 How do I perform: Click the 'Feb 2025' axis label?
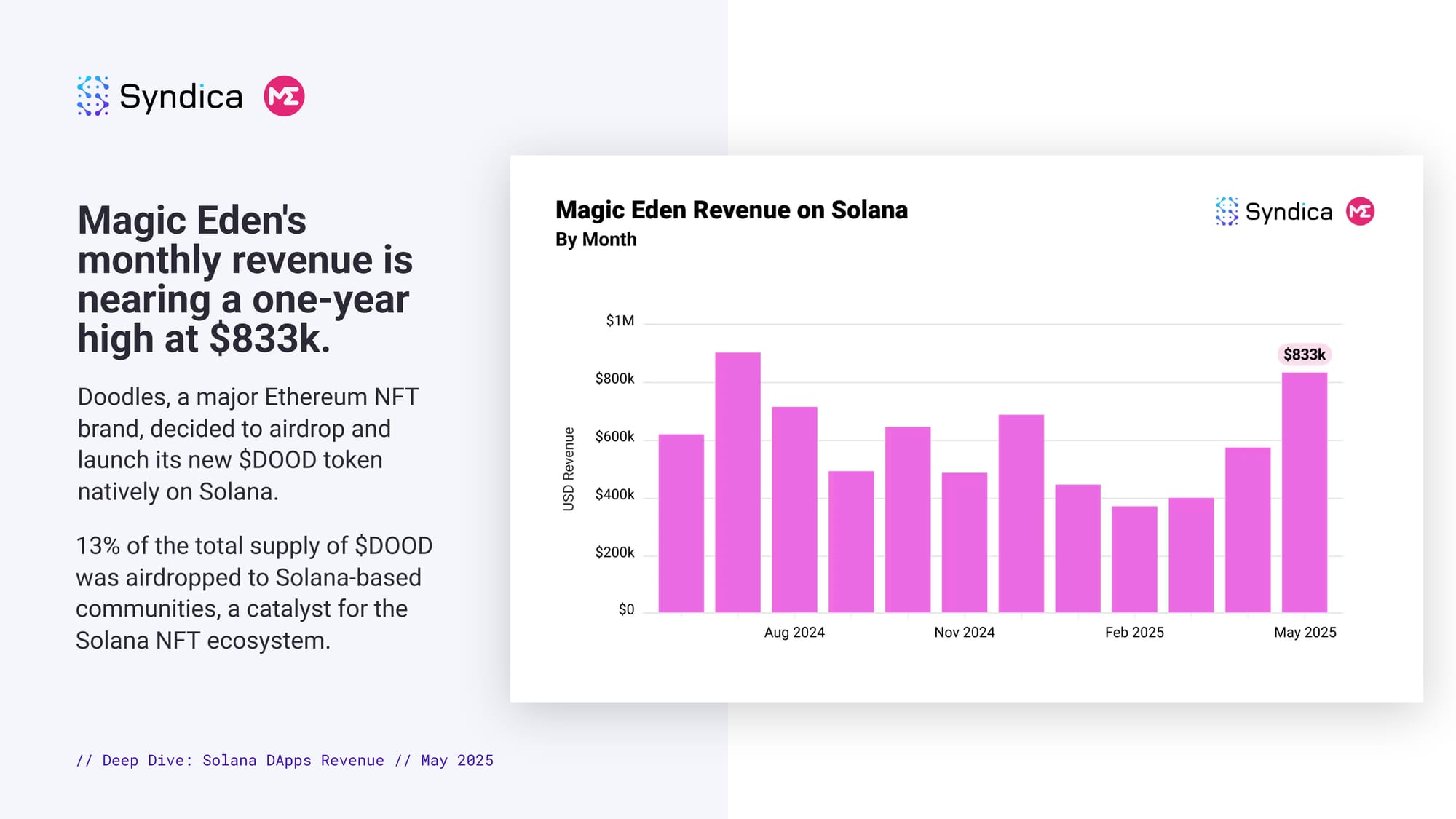coord(1134,633)
